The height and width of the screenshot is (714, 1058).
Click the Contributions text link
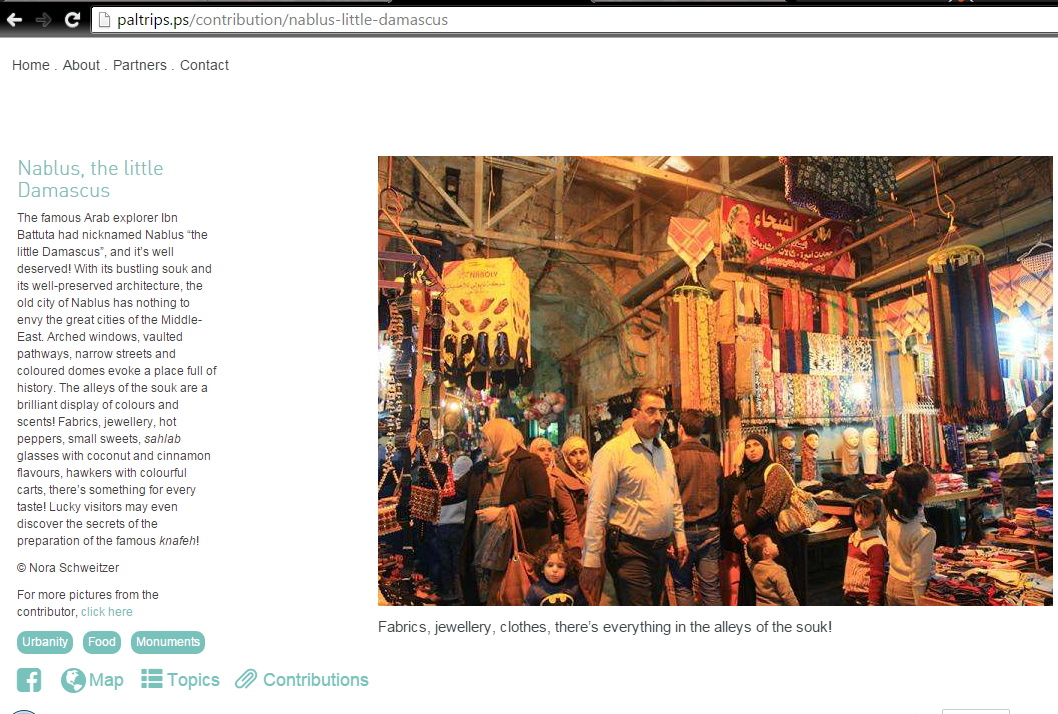coord(316,680)
